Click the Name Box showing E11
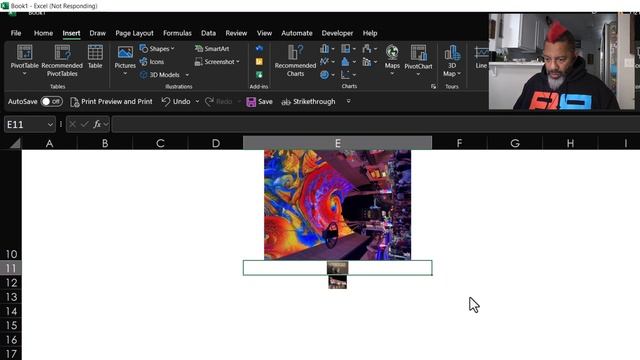Image resolution: width=640 pixels, height=360 pixels. point(24,124)
